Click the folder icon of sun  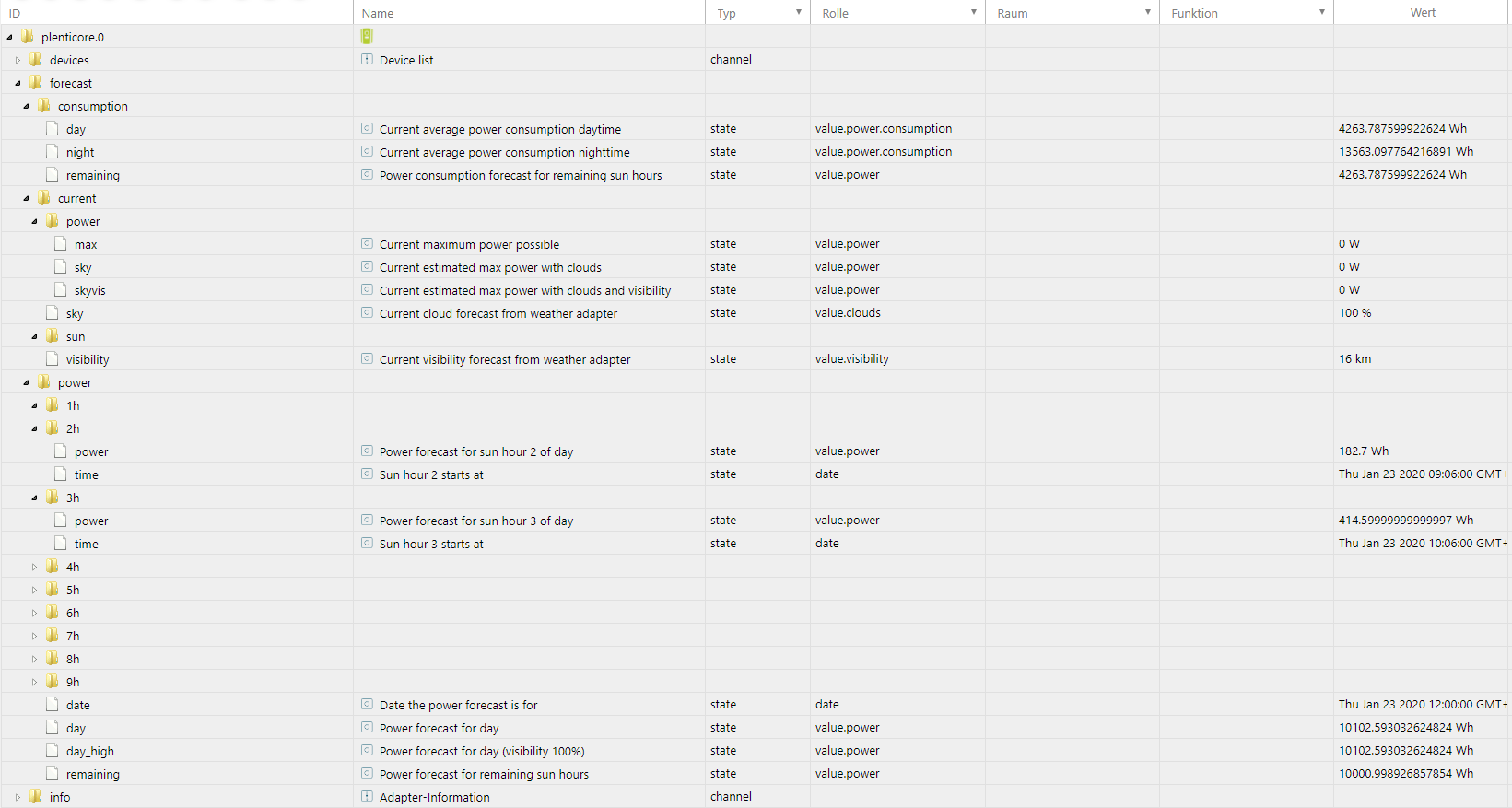point(53,335)
